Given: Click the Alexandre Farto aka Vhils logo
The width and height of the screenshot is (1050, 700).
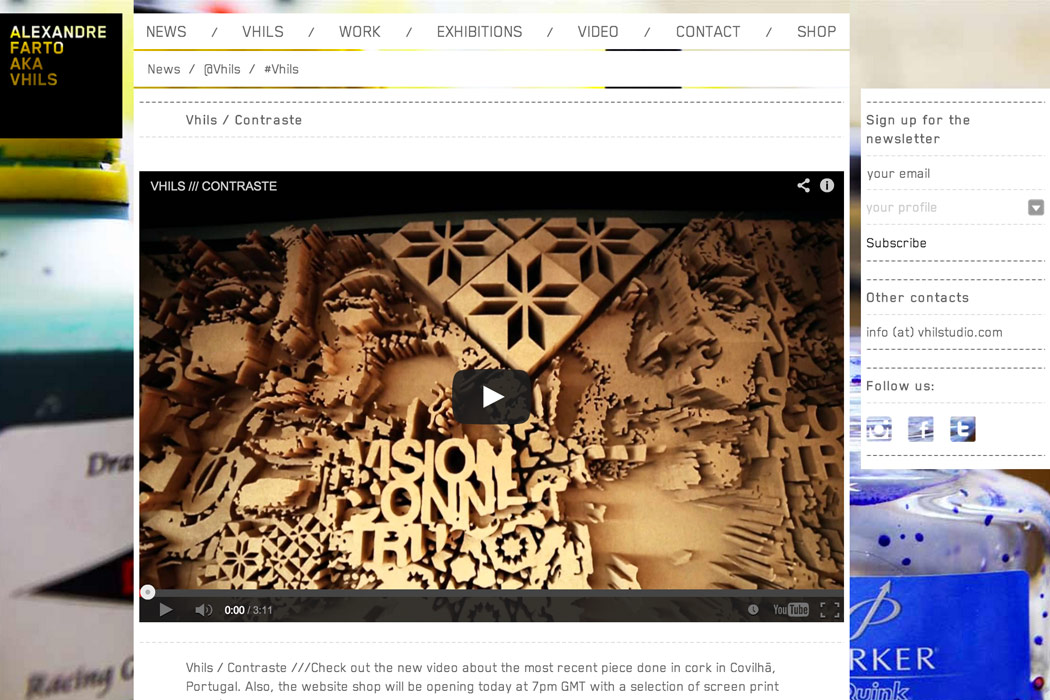Looking at the screenshot, I should pos(60,56).
